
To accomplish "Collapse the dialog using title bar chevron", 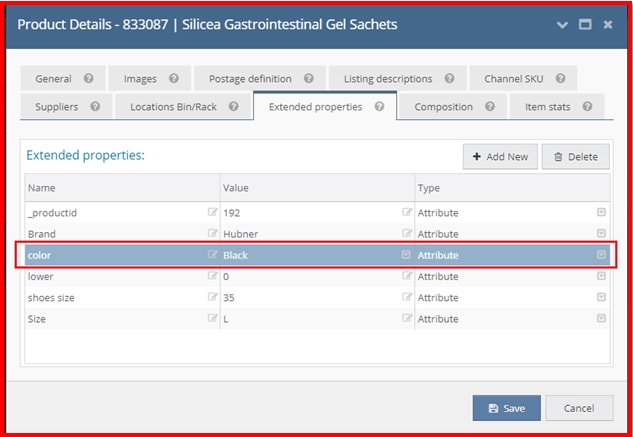I will 563,24.
